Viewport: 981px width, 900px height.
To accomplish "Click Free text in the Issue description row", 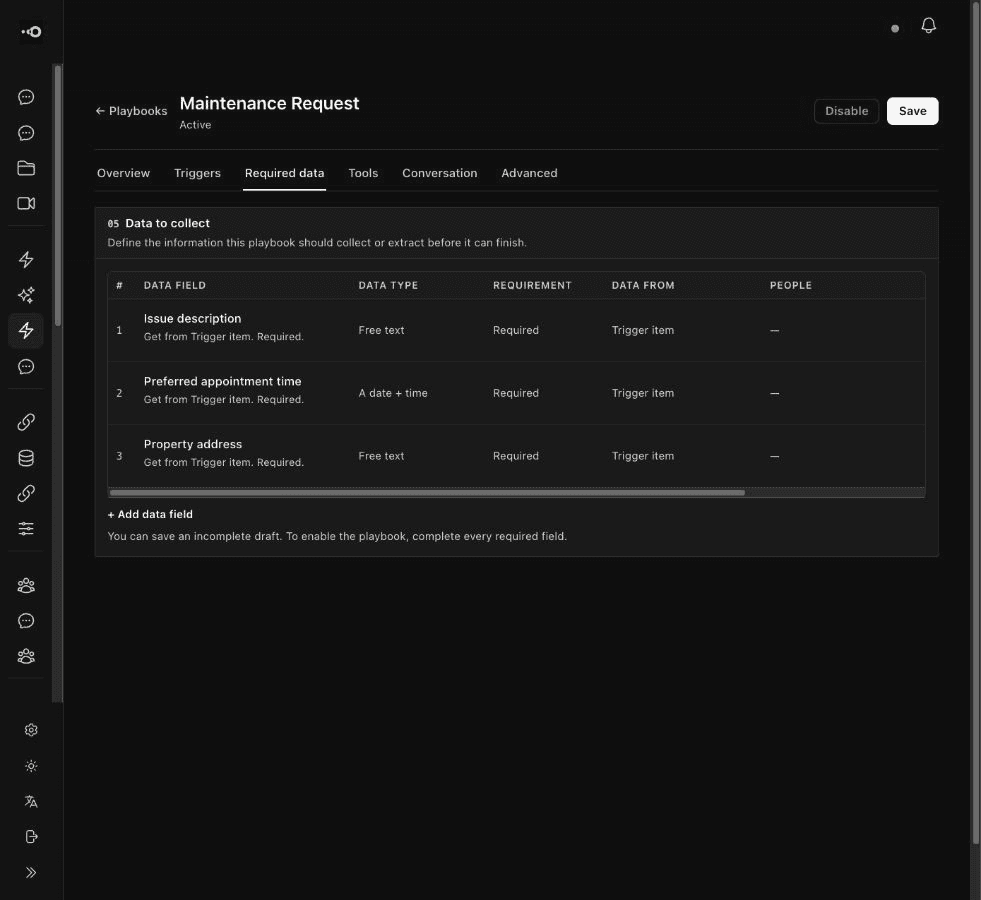I will pos(381,330).
